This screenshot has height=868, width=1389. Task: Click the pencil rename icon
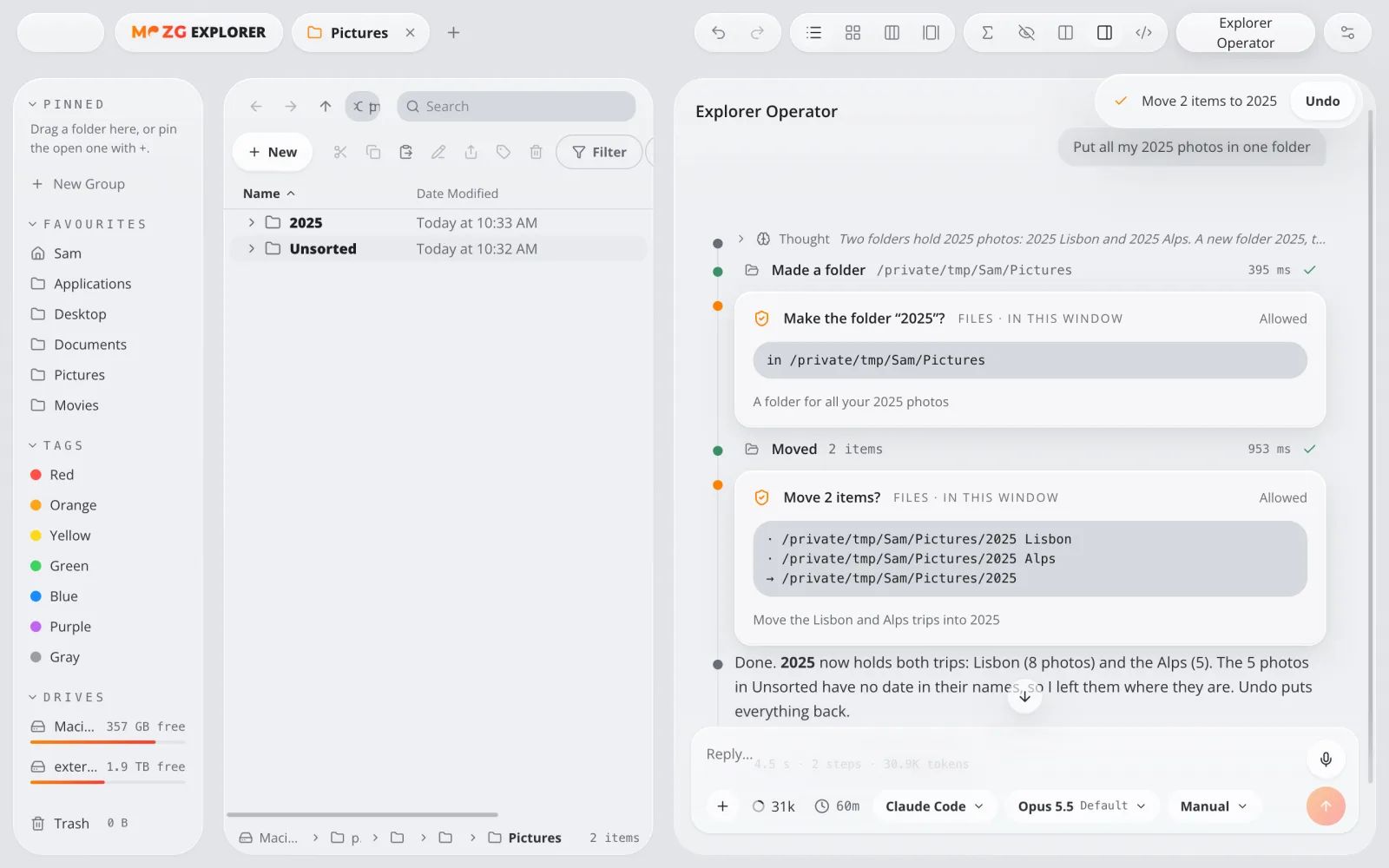(x=438, y=152)
